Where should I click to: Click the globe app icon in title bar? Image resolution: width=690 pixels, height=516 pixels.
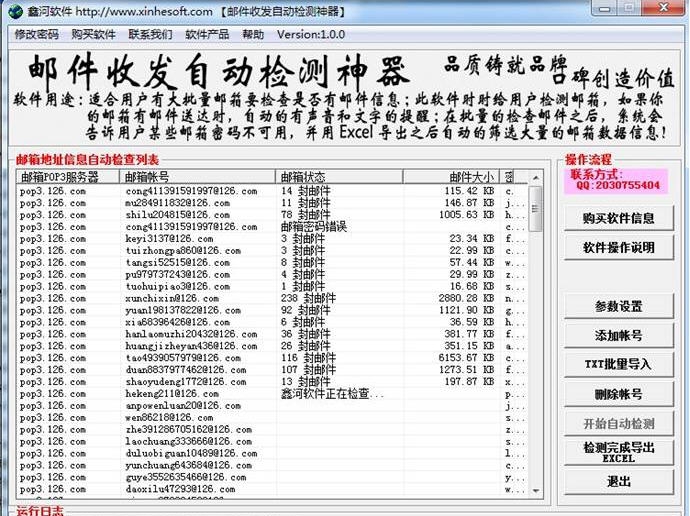click(15, 11)
